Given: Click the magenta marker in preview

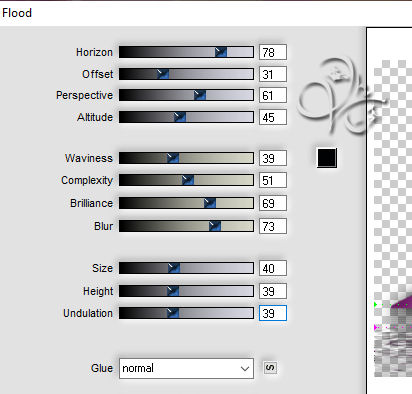Looking at the screenshot, I should click(x=376, y=327).
